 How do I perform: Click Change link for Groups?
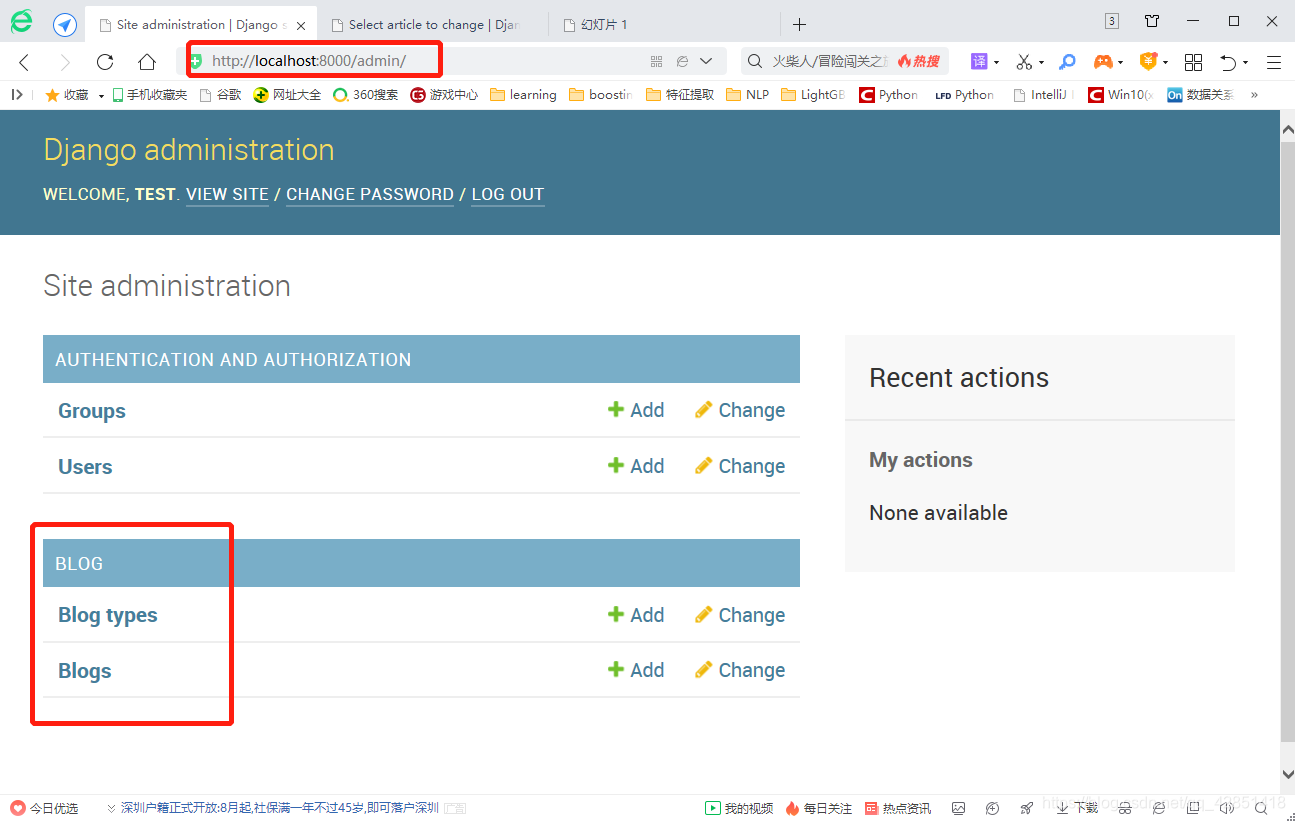tap(740, 410)
